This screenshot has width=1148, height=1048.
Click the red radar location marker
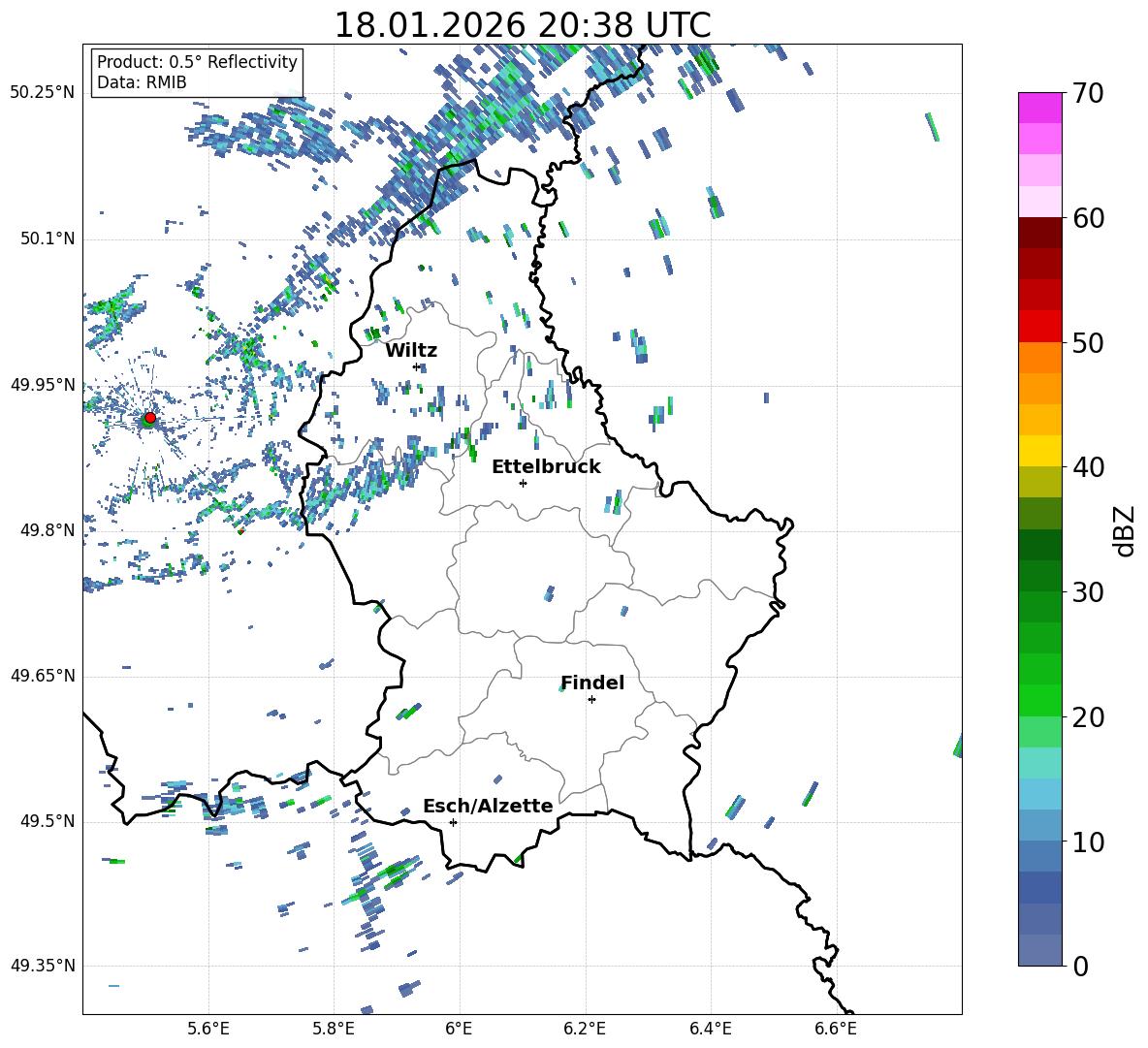(150, 417)
